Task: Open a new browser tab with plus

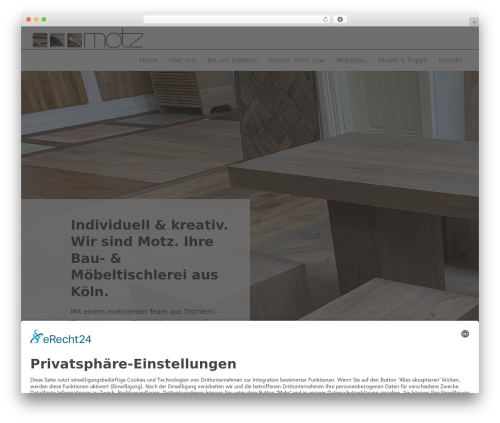Action: coord(474,22)
